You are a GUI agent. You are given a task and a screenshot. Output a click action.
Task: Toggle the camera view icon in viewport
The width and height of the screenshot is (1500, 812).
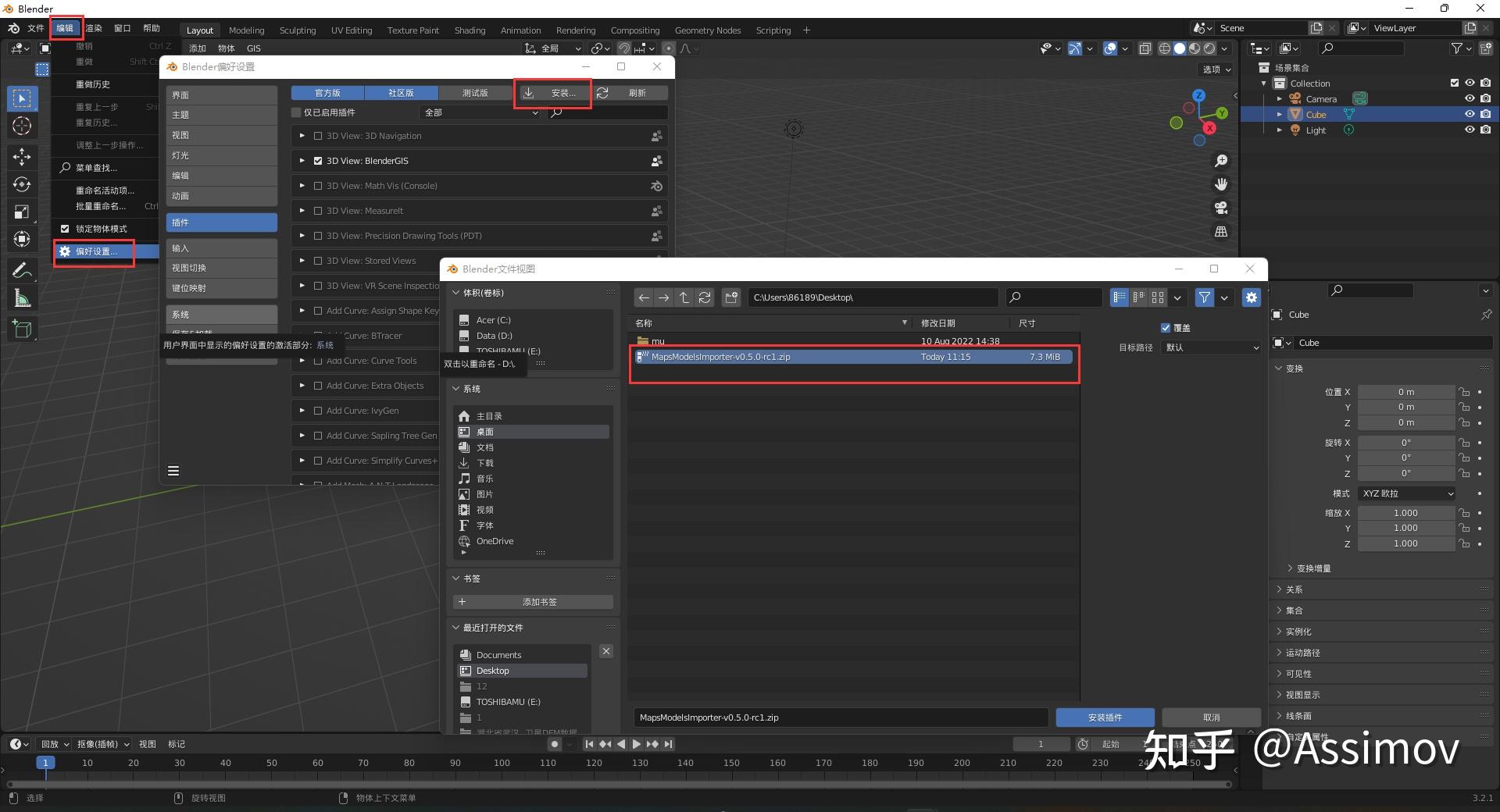pyautogui.click(x=1221, y=208)
